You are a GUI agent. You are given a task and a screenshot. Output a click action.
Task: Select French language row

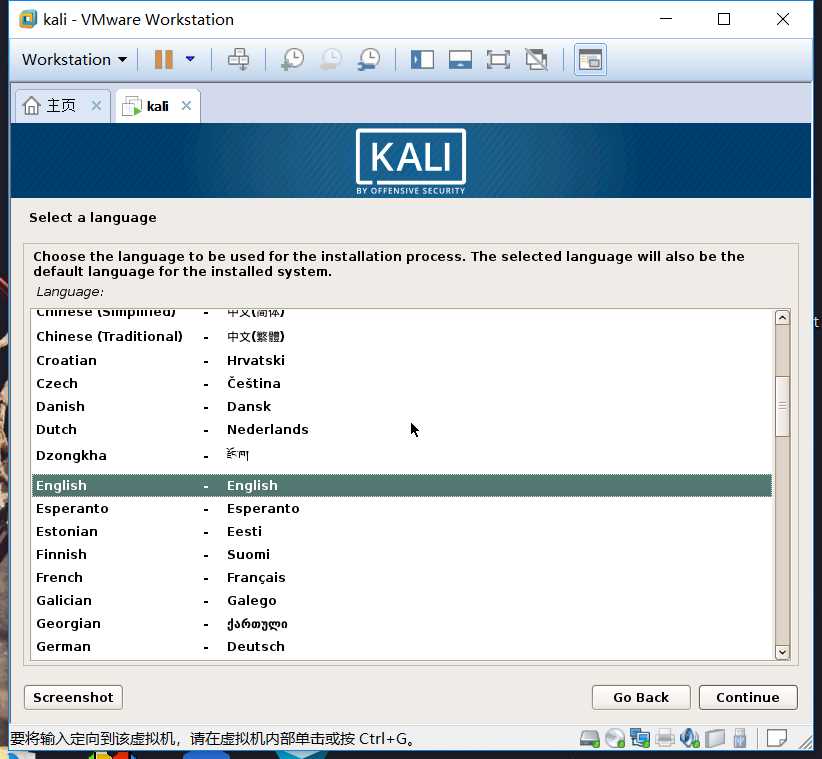(x=402, y=578)
